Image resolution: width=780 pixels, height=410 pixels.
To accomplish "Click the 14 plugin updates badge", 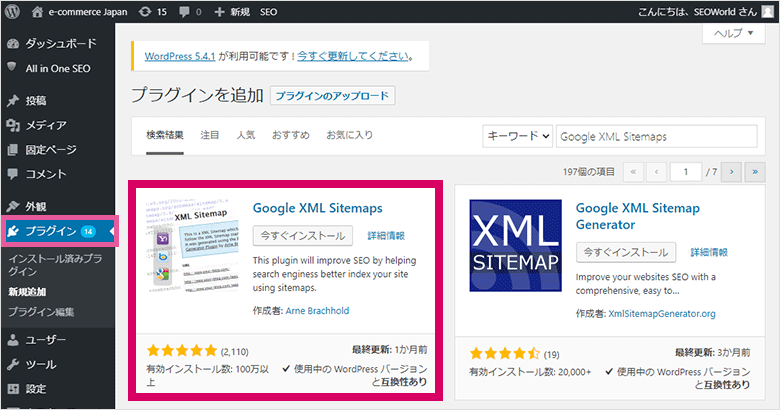I will (88, 231).
